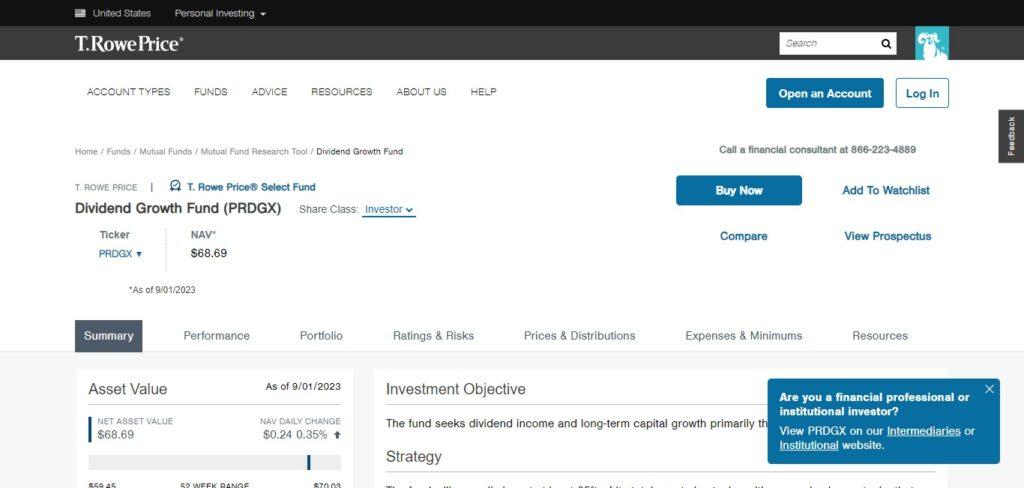This screenshot has width=1024, height=488.
Task: Go to Funds breadcrumb
Action: [x=118, y=152]
